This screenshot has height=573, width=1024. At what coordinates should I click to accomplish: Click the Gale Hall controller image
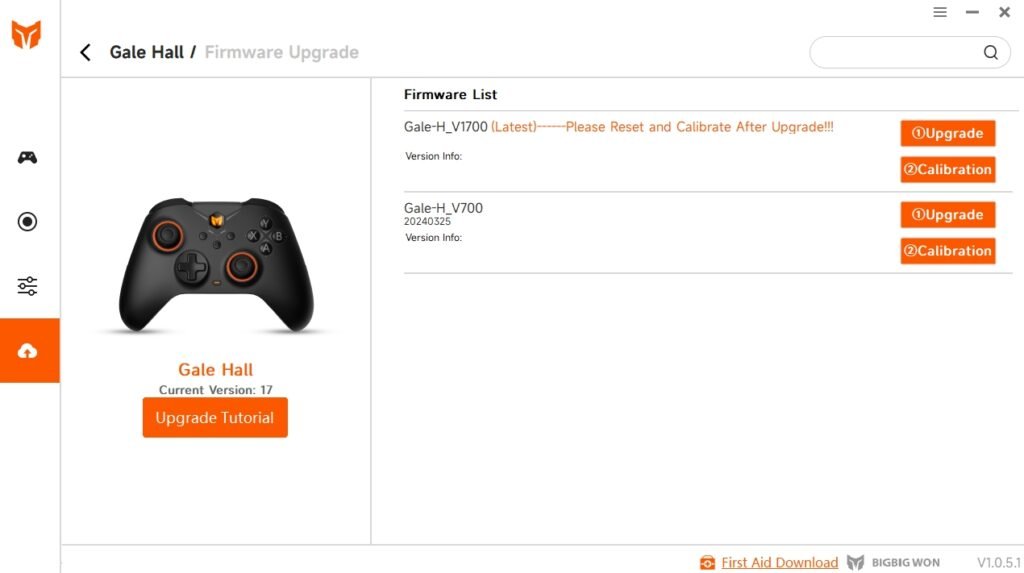point(216,265)
